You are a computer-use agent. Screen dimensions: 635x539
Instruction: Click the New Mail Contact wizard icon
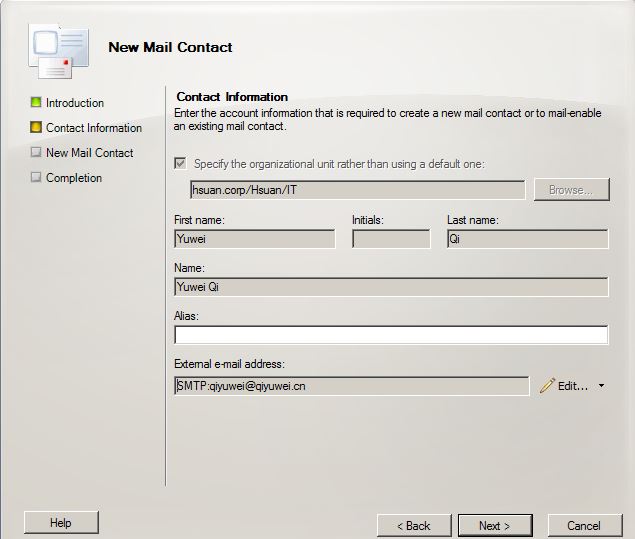(59, 51)
